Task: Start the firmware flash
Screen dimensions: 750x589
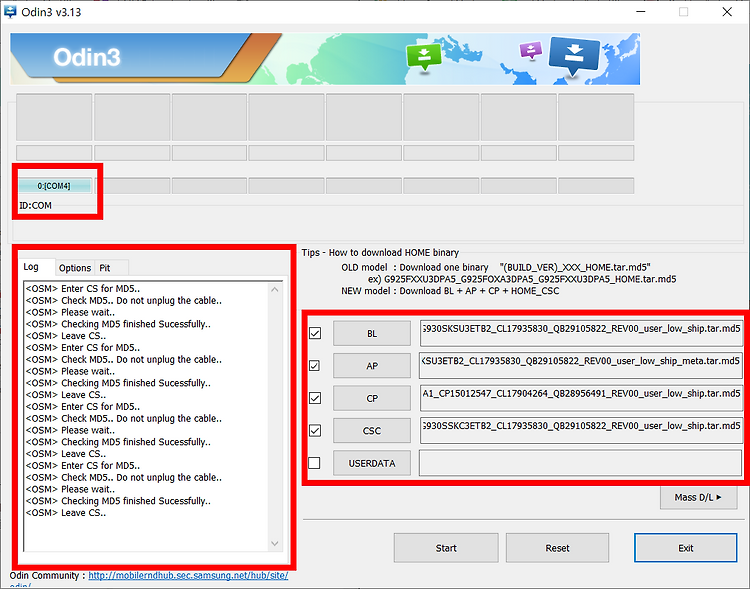Action: 446,548
